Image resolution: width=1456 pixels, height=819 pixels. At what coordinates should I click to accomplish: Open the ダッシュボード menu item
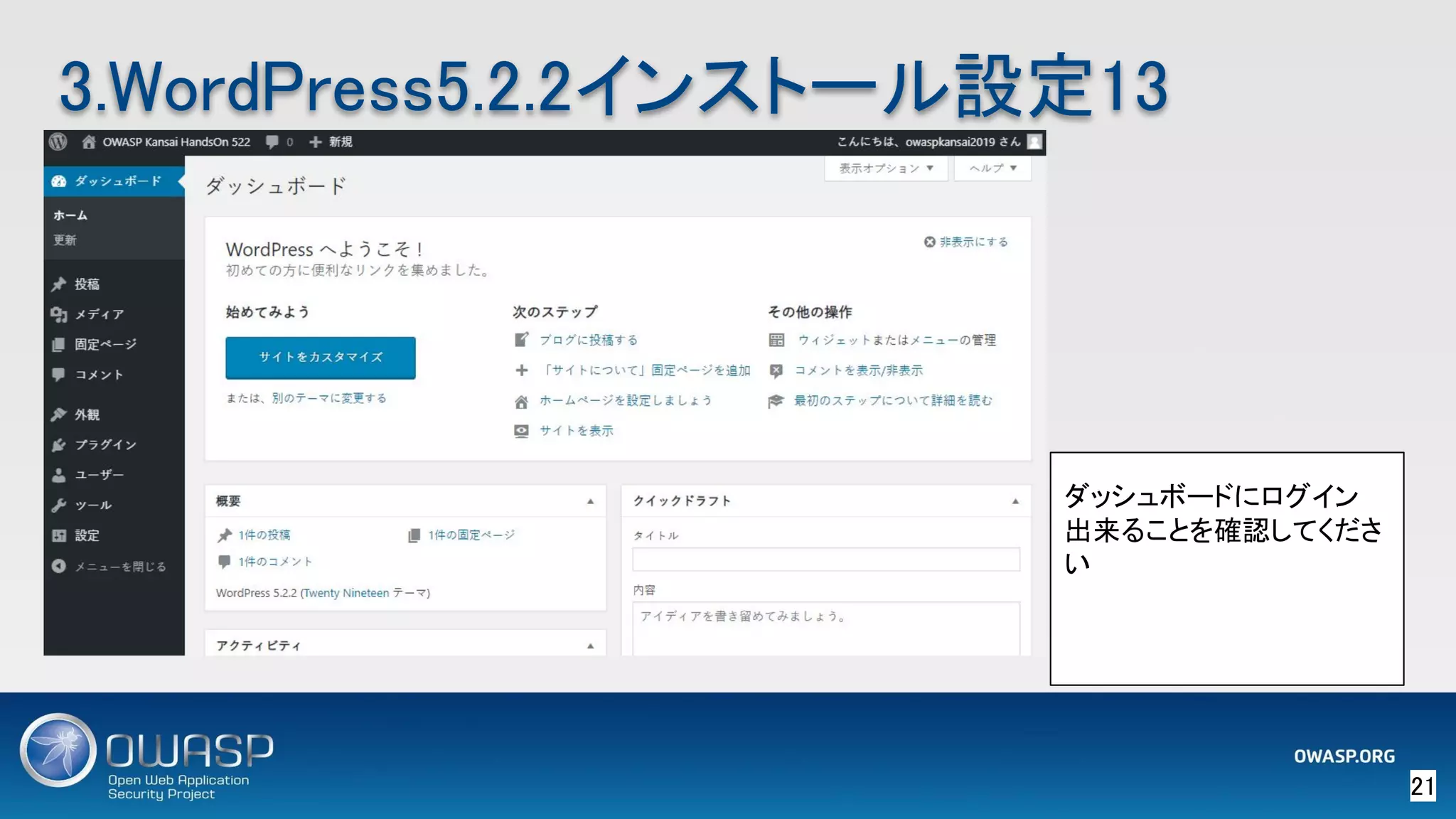tap(114, 181)
